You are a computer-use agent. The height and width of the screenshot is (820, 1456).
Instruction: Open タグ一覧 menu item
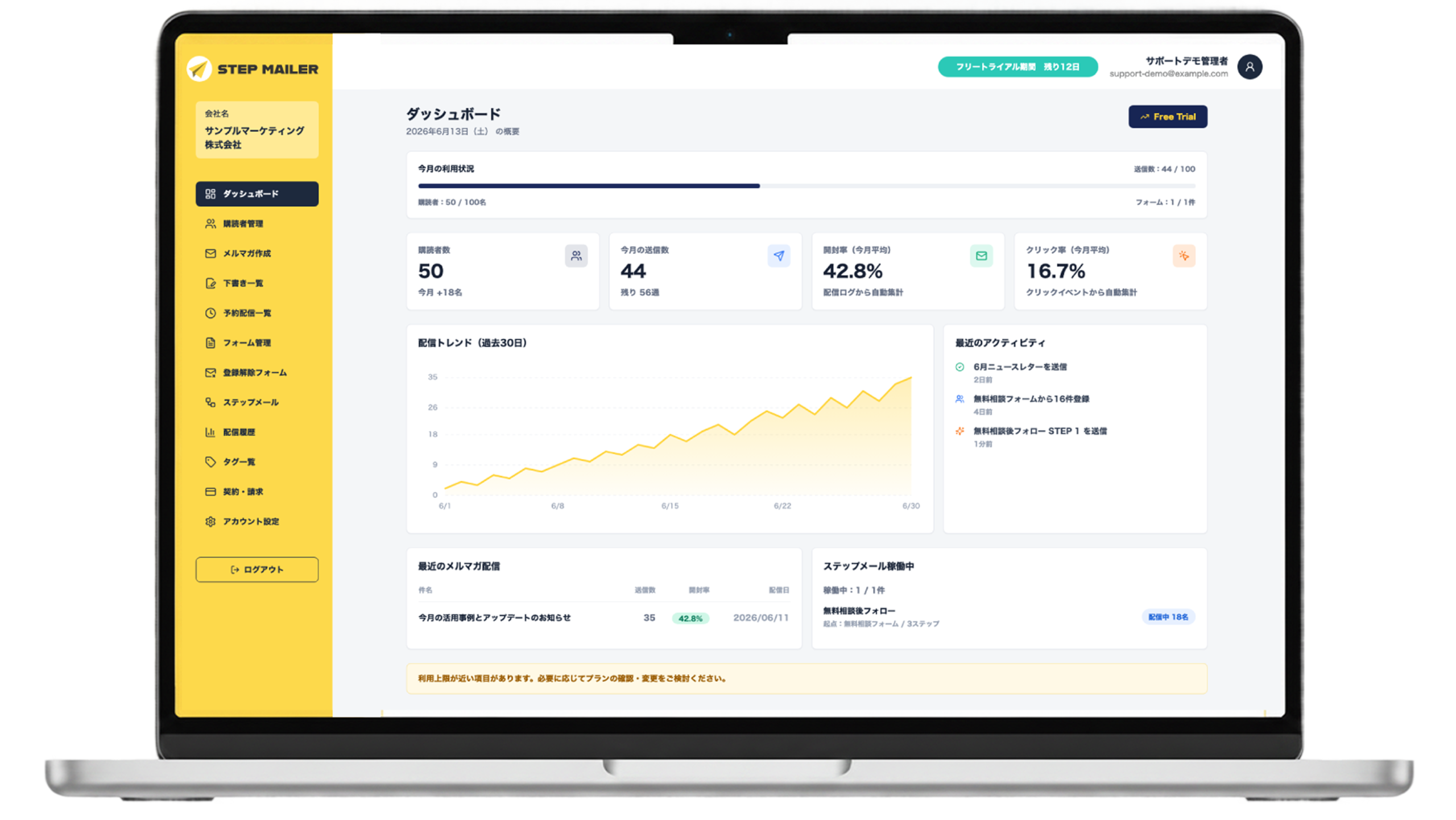[x=257, y=461]
